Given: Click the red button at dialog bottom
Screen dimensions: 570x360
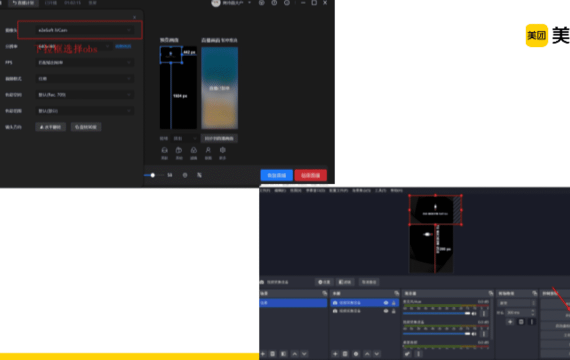Looking at the screenshot, I should point(311,175).
